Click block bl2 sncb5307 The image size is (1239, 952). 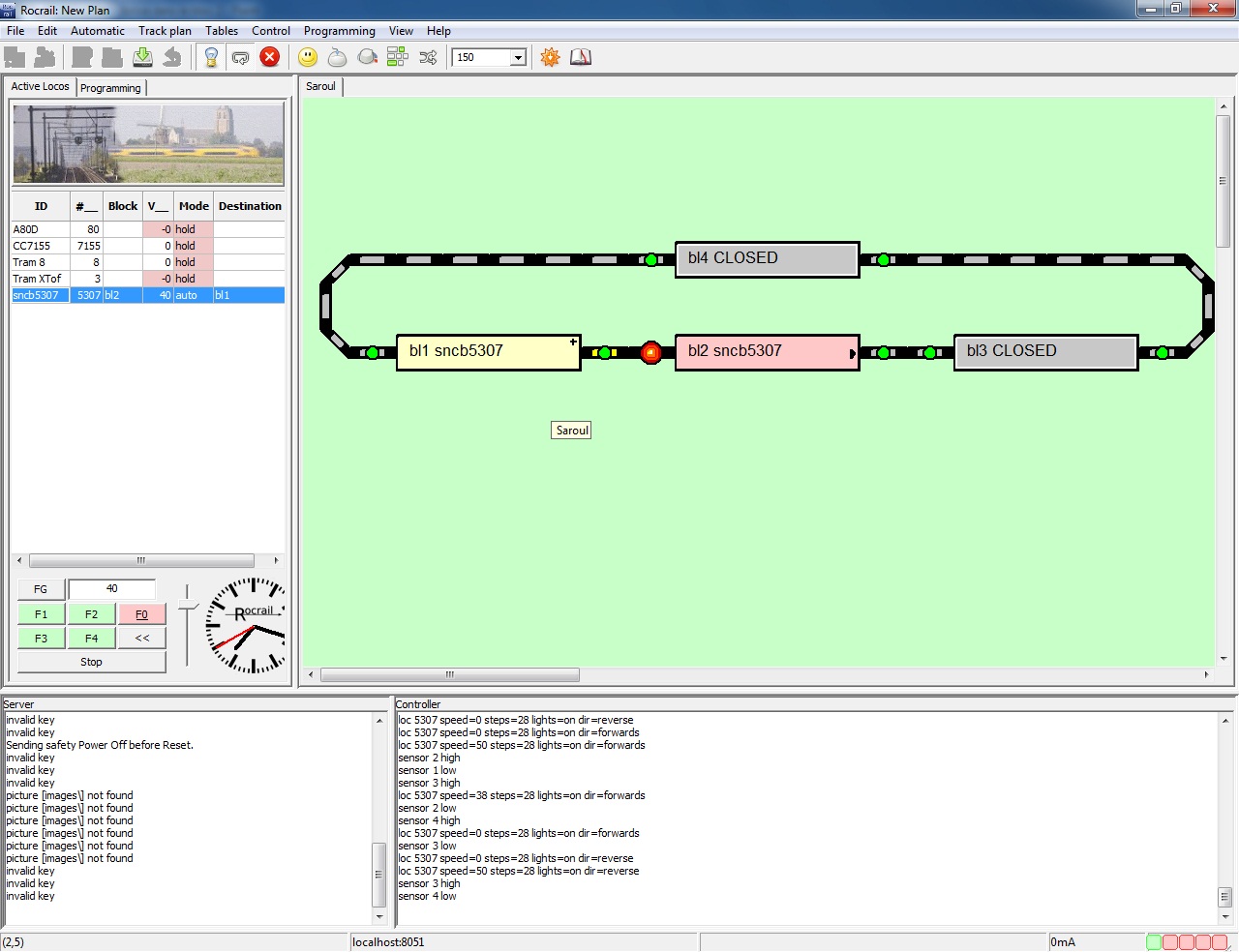pos(767,351)
